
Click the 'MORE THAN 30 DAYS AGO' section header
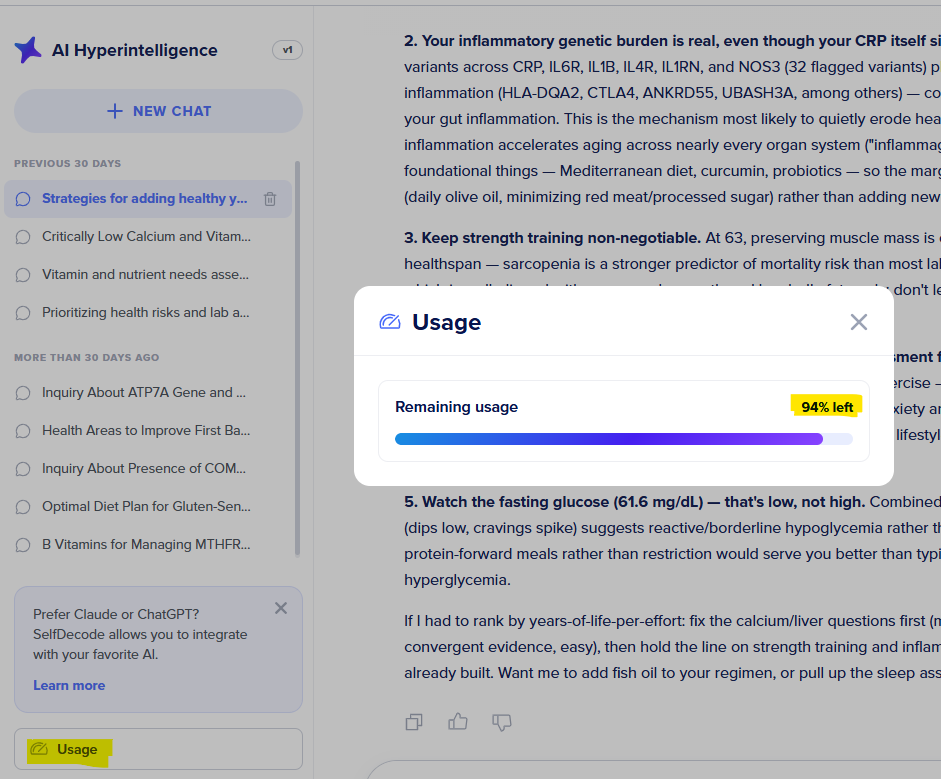[86, 358]
